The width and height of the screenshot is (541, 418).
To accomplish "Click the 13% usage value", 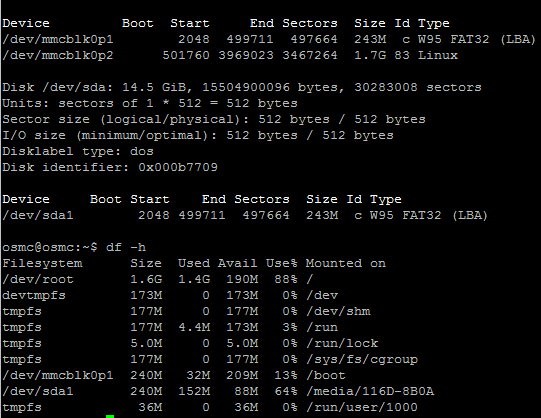I will point(286,376).
